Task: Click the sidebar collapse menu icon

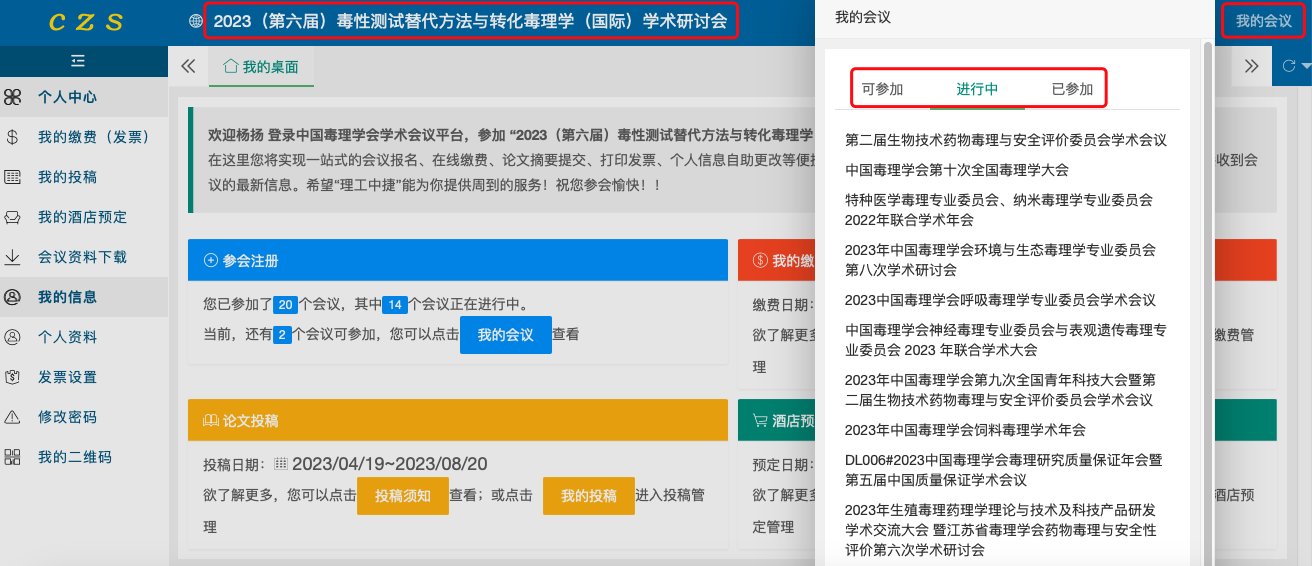Action: [x=78, y=61]
